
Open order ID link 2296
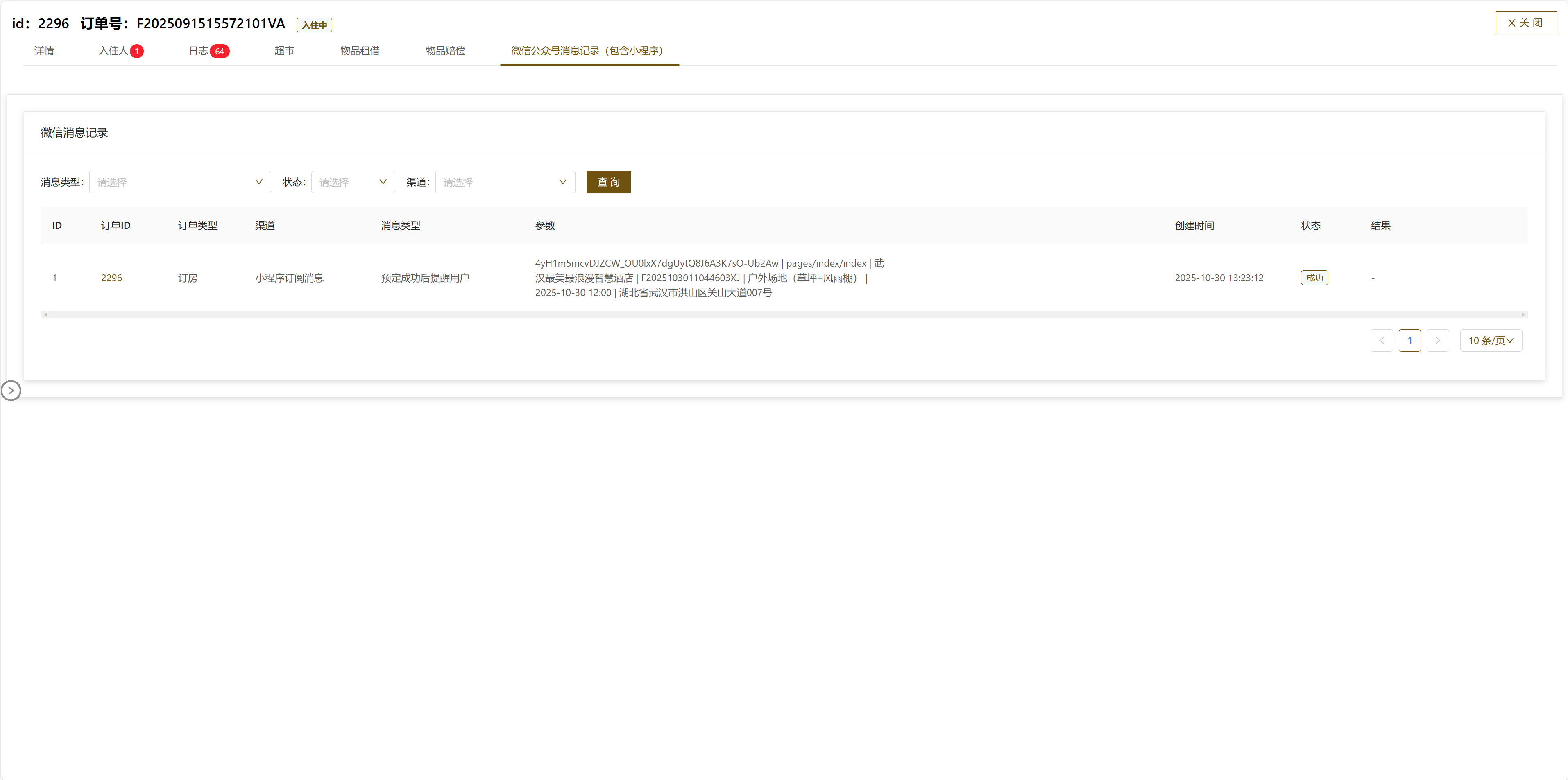click(x=111, y=278)
